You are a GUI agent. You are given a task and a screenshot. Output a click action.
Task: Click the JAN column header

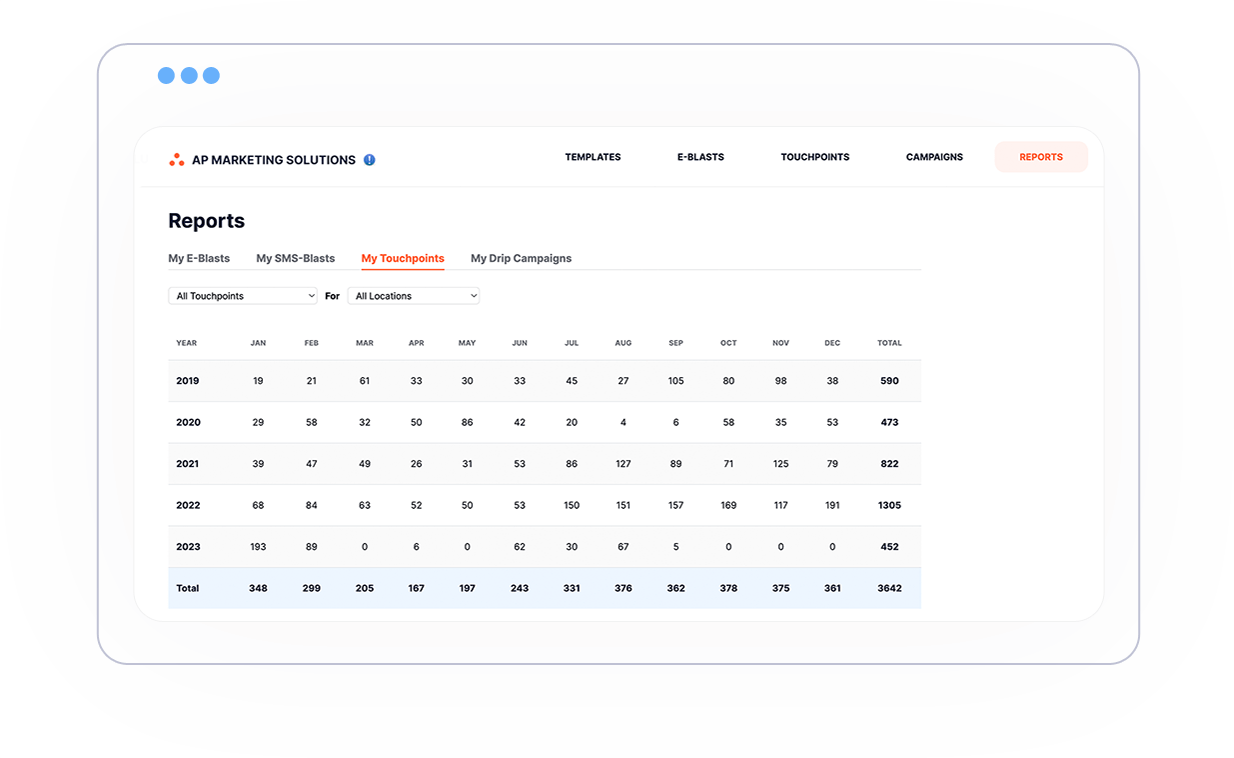tap(258, 343)
